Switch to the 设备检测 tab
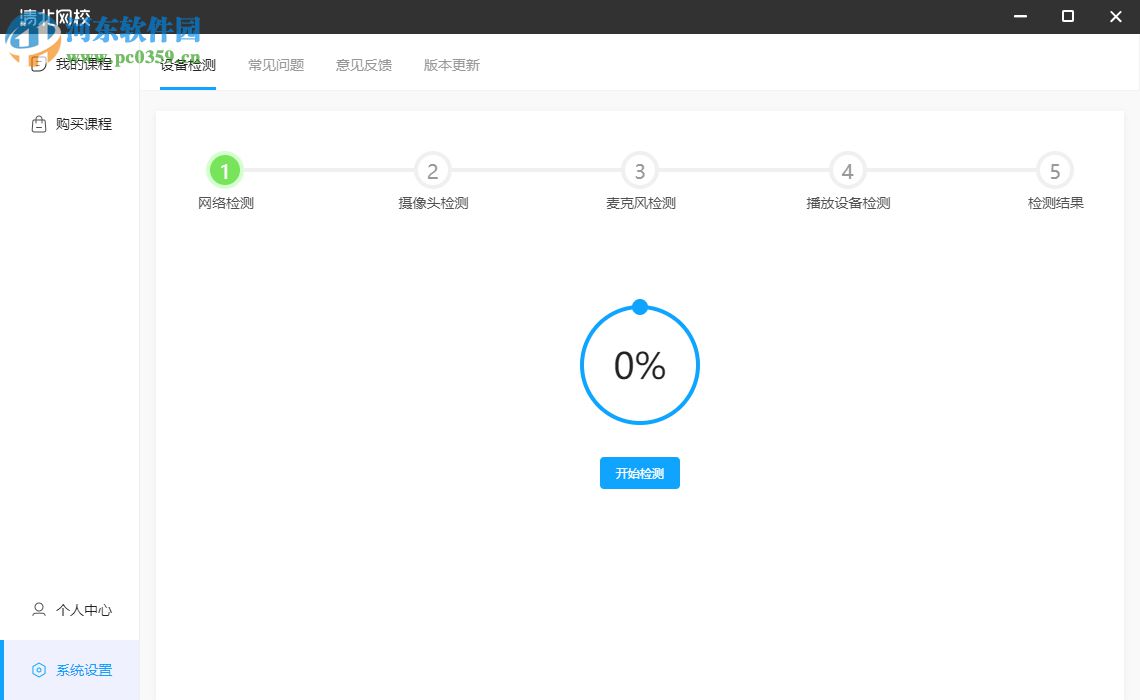This screenshot has height=700, width=1140. 188,64
